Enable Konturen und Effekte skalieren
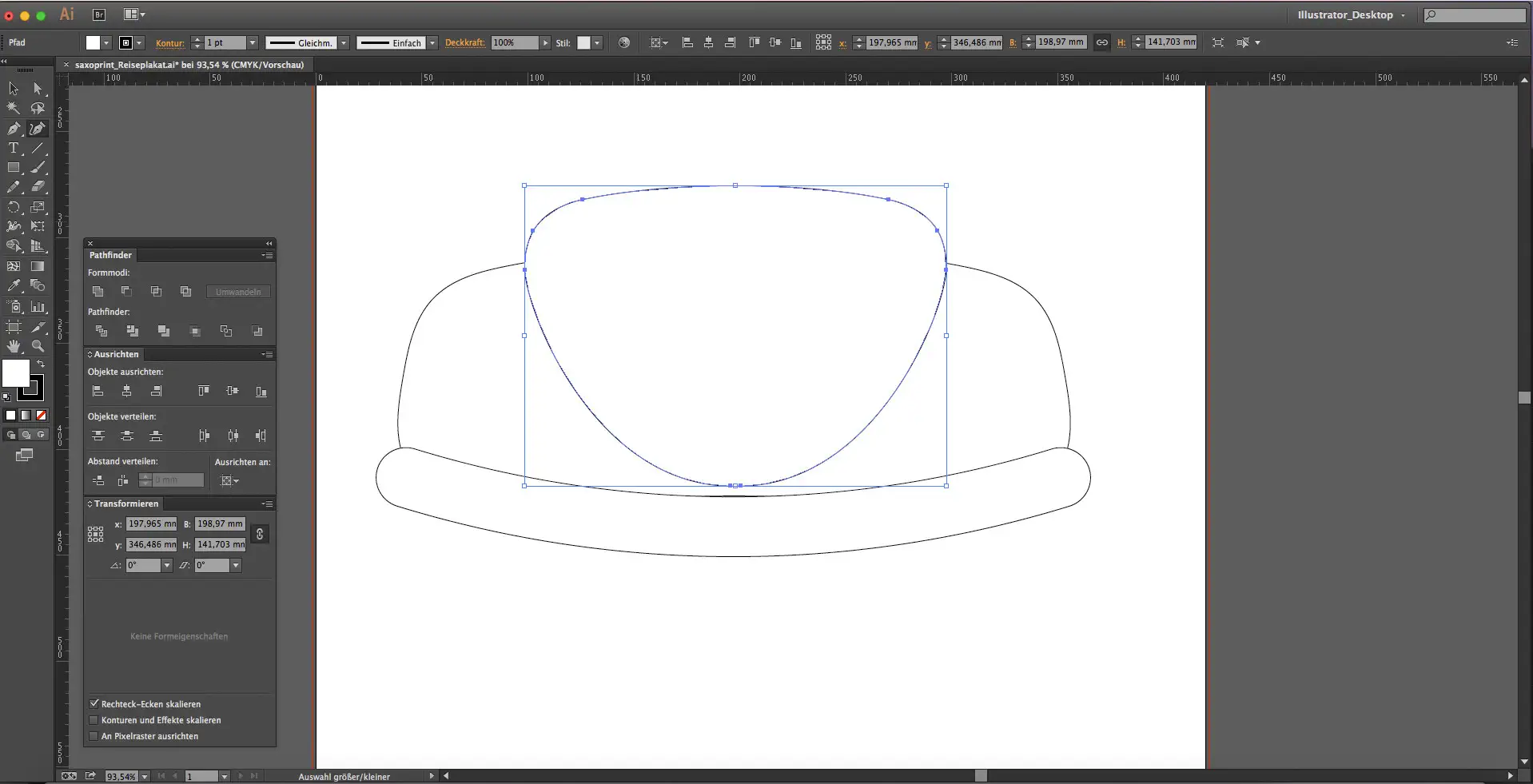Screen dimensions: 1533x784 pyautogui.click(x=94, y=720)
